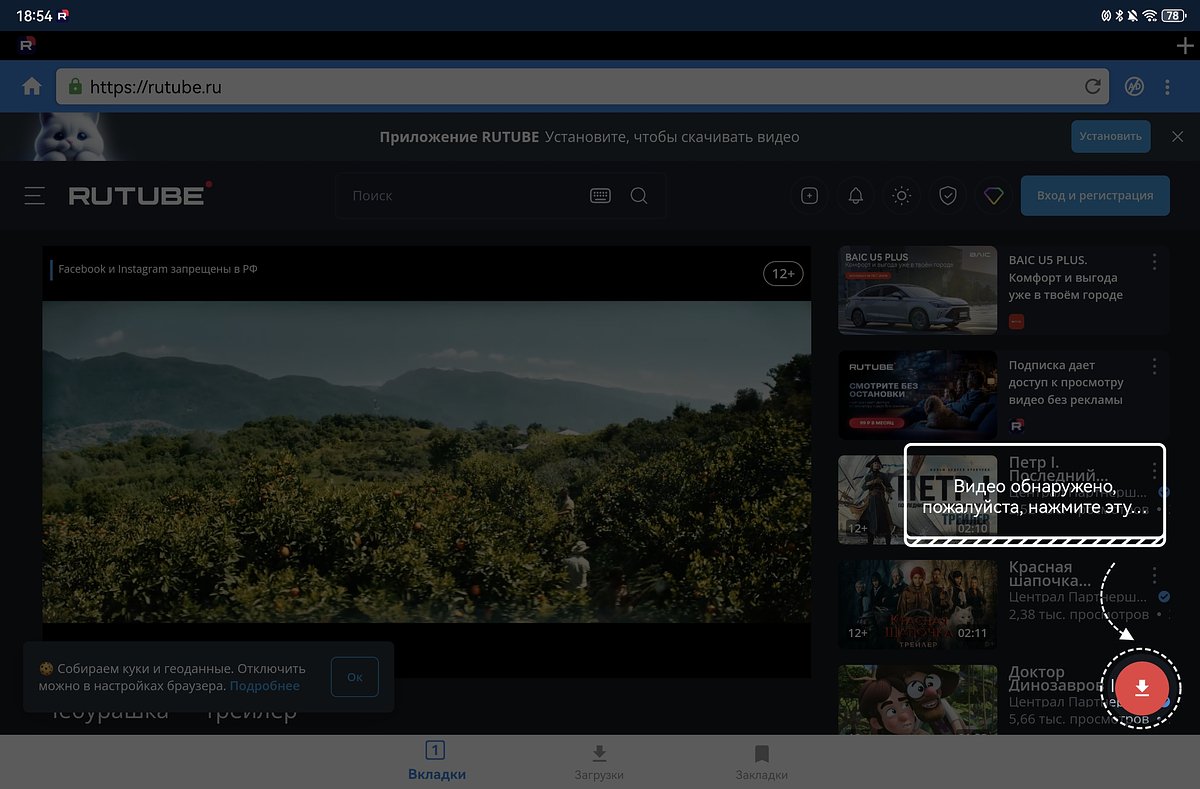Reload the page with the refresh icon
The width and height of the screenshot is (1200, 789).
(1092, 87)
